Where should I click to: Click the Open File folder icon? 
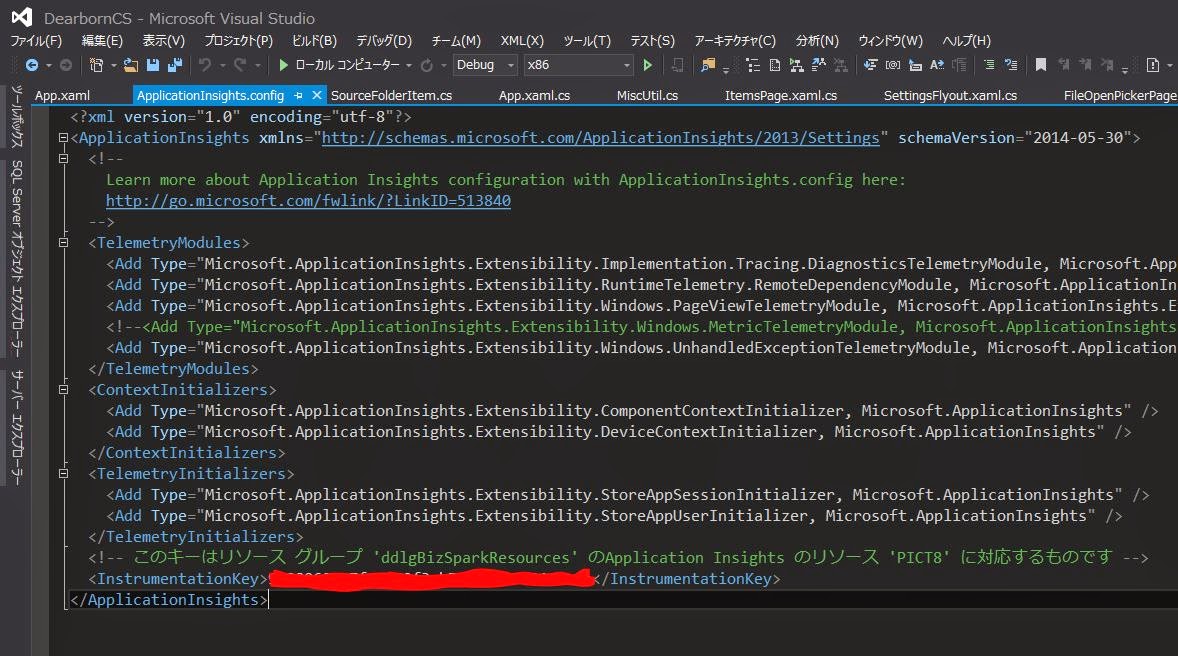[131, 65]
